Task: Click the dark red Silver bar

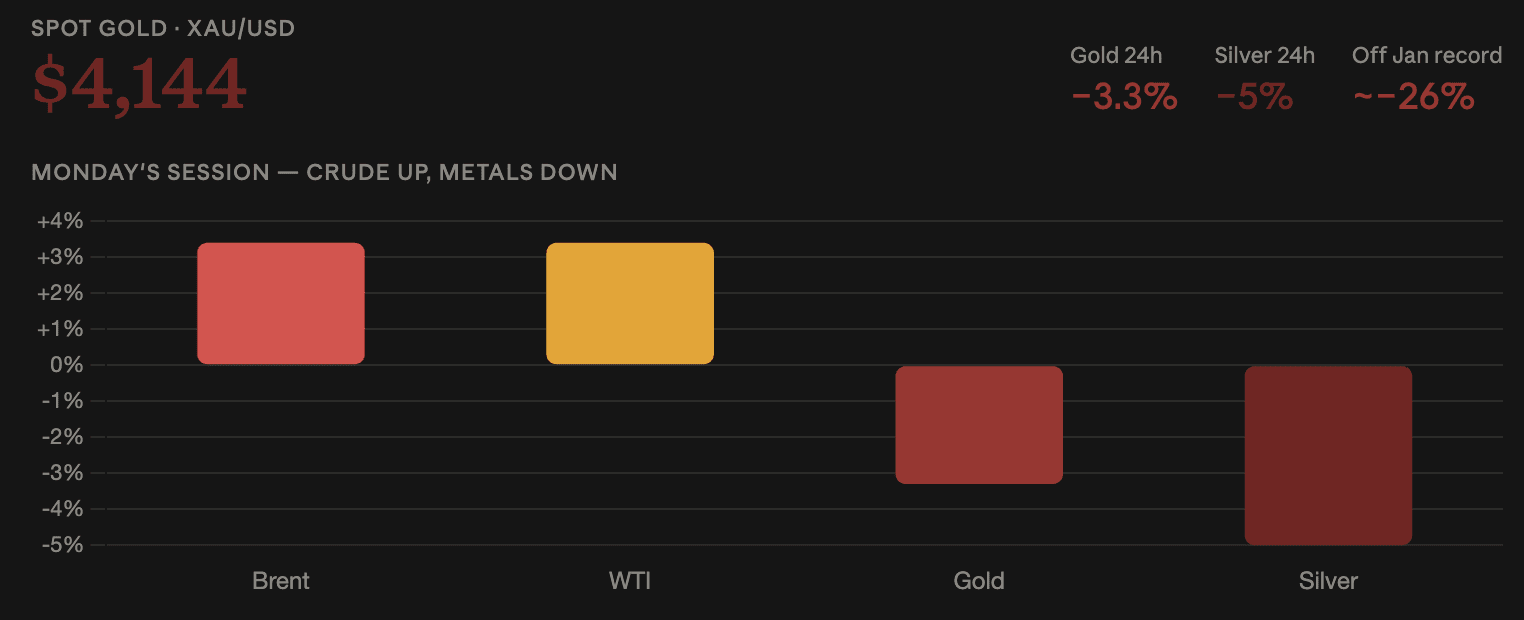Action: [x=1328, y=455]
